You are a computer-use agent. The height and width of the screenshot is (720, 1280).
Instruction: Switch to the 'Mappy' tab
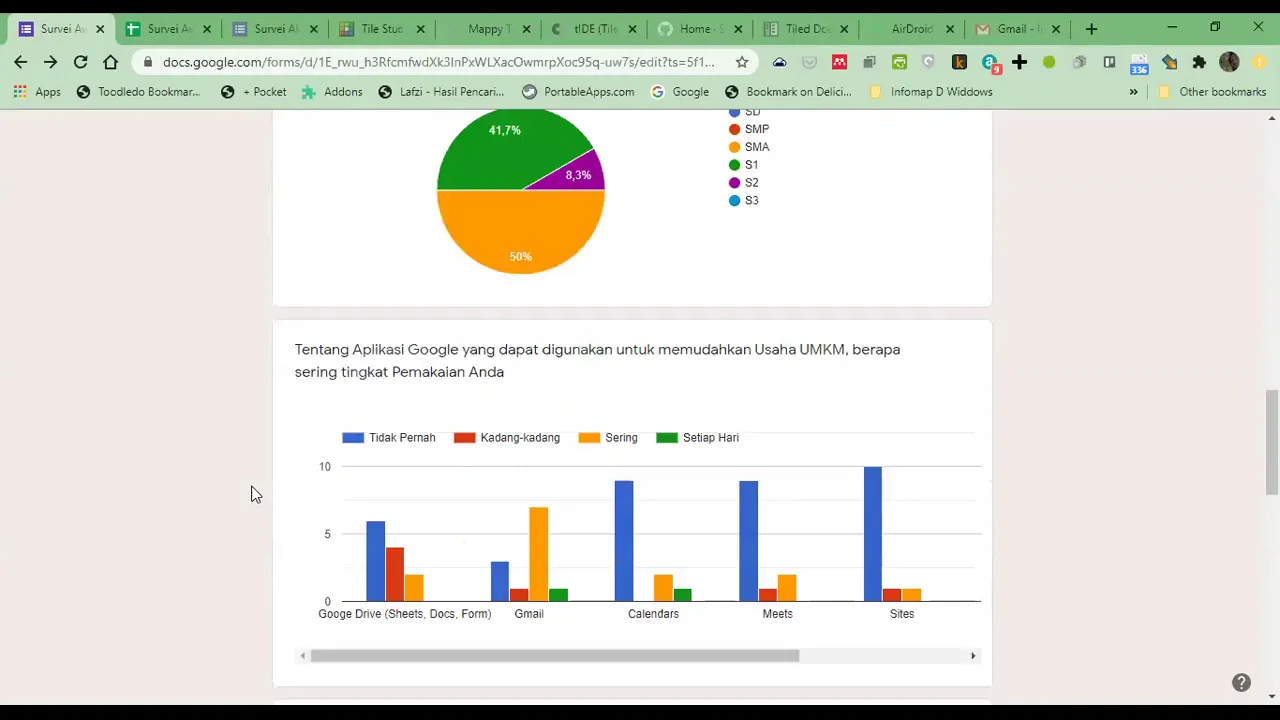click(x=488, y=29)
